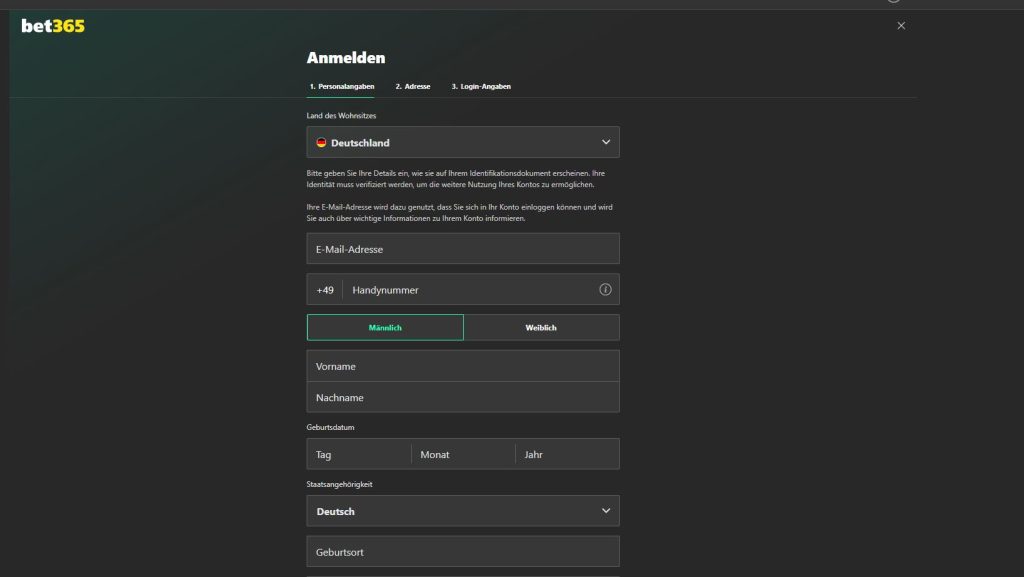
Task: Switch to the Personalangaben tab
Action: pos(341,87)
